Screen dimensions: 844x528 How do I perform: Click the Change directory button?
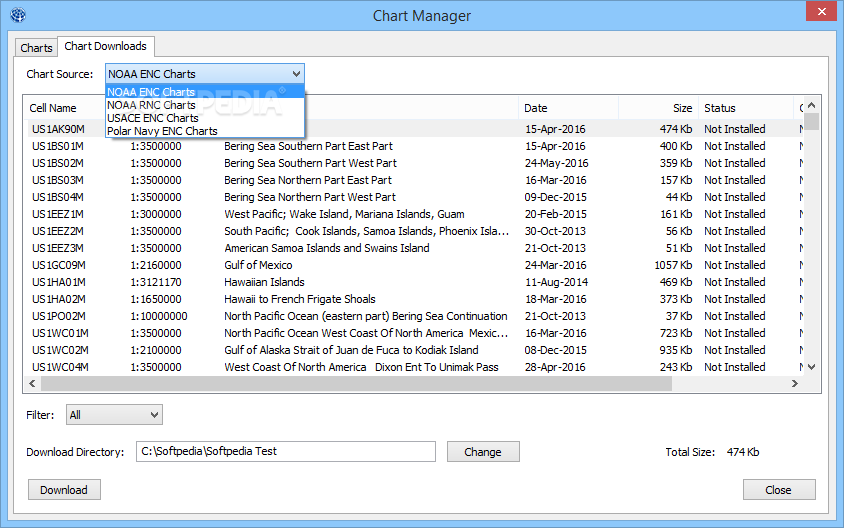[483, 452]
